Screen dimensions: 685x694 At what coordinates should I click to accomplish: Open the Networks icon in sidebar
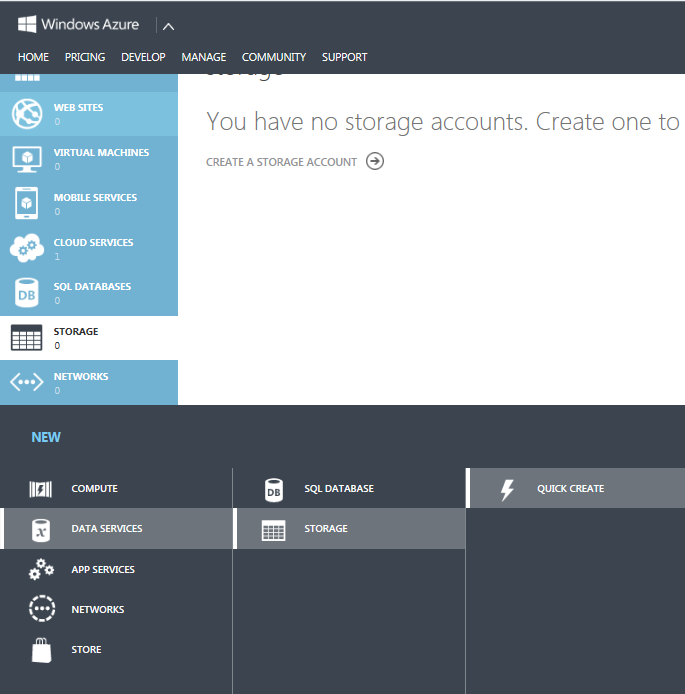coord(26,383)
